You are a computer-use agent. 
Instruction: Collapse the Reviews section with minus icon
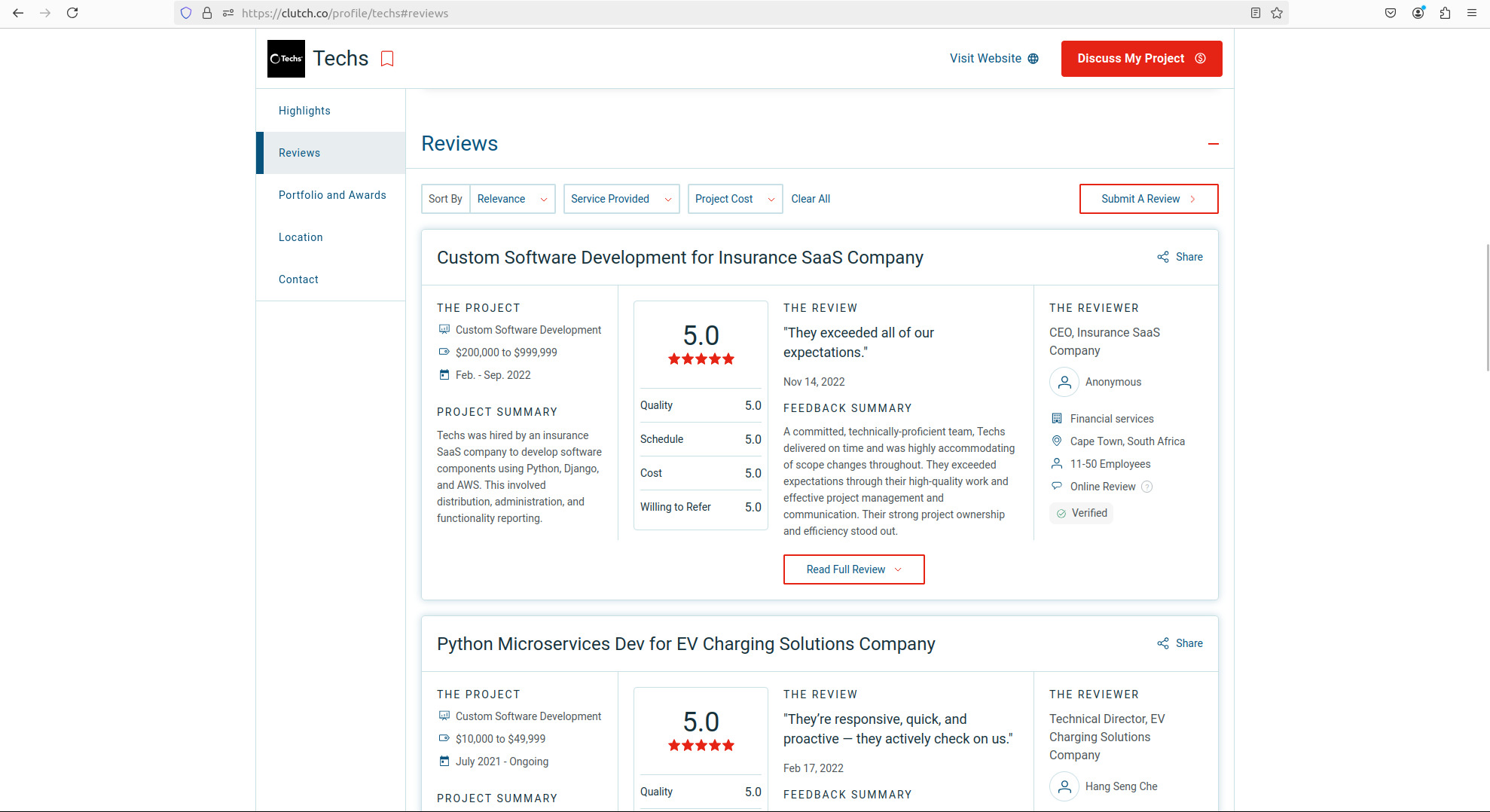pos(1213,144)
